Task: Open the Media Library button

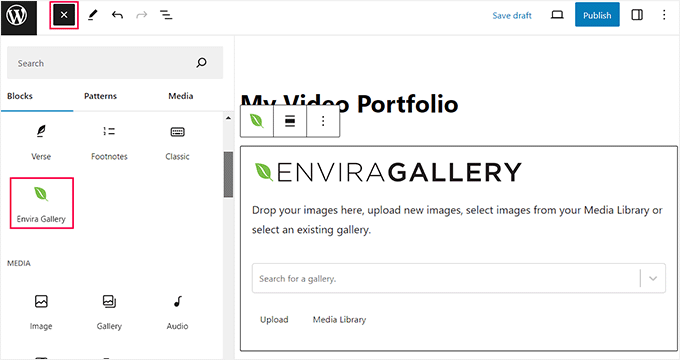Action: click(x=340, y=320)
